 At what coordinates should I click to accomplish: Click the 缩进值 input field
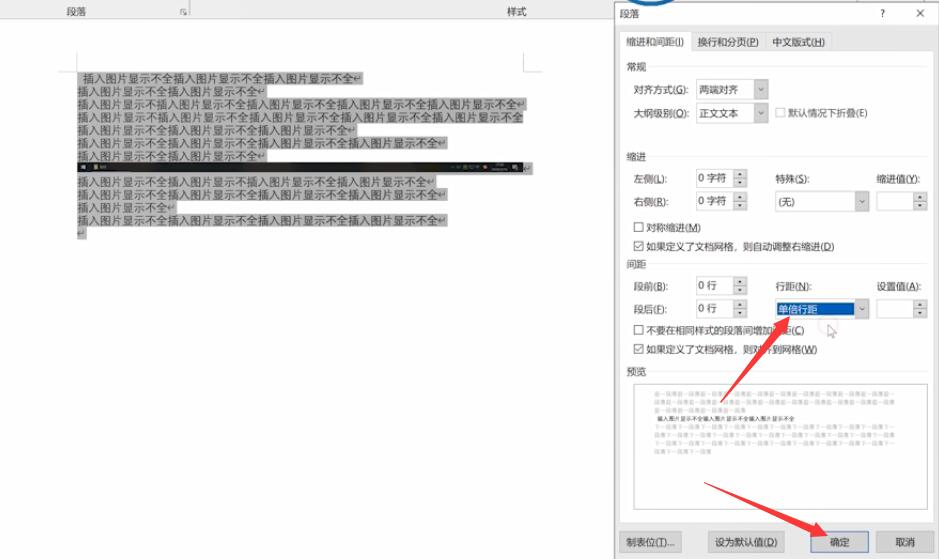(895, 202)
